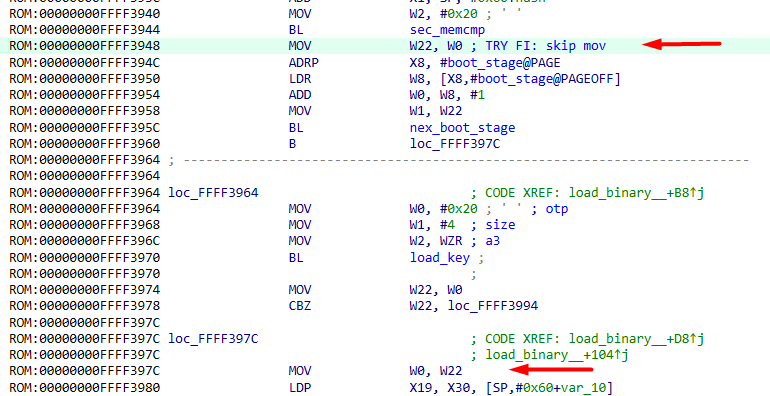Click the LDP mnemonic
Screen dimensions: 770x396
(300, 388)
